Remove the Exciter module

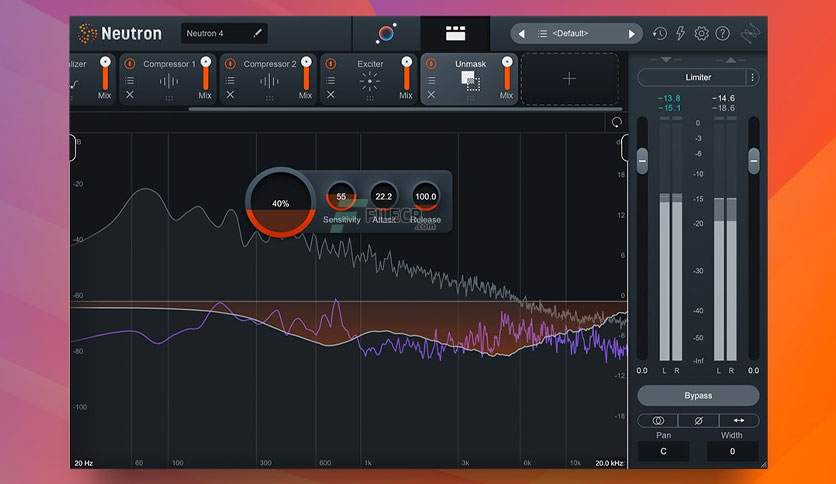[x=331, y=94]
